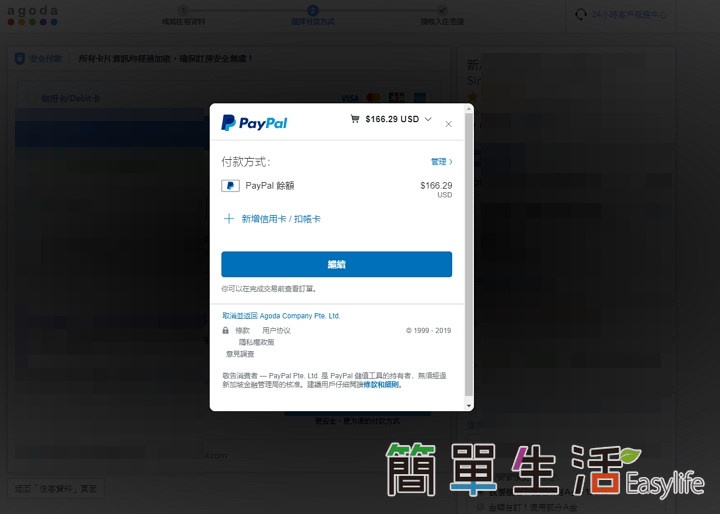Click the shopping cart icon
Screen dimensions: 720x514
point(355,119)
